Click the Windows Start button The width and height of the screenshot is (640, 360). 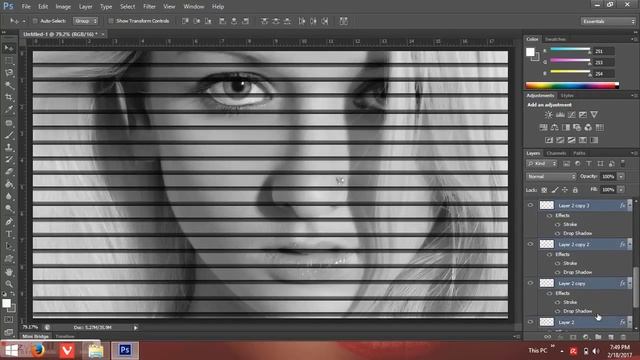click(11, 350)
